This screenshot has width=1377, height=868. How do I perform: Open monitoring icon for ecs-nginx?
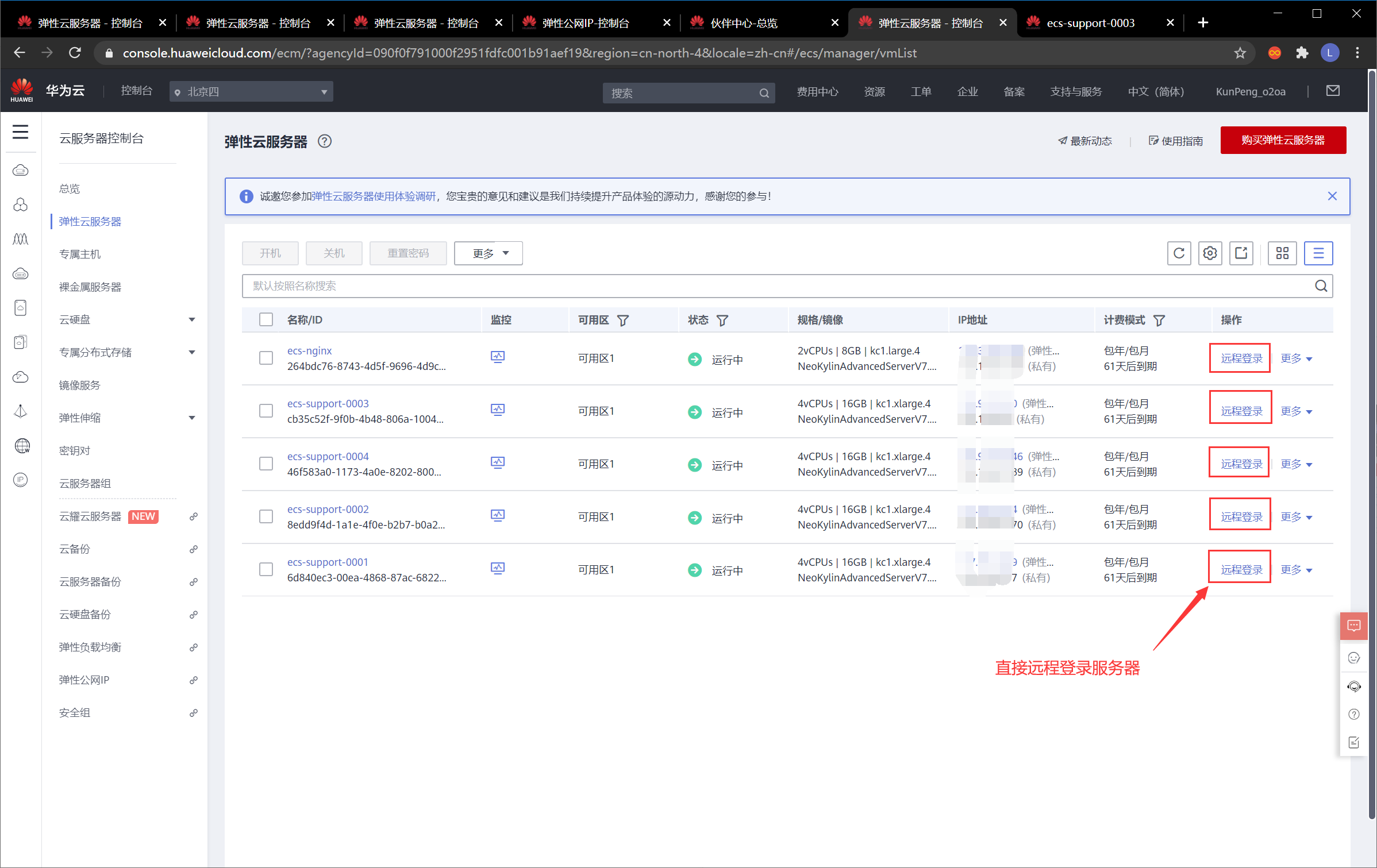coord(498,357)
